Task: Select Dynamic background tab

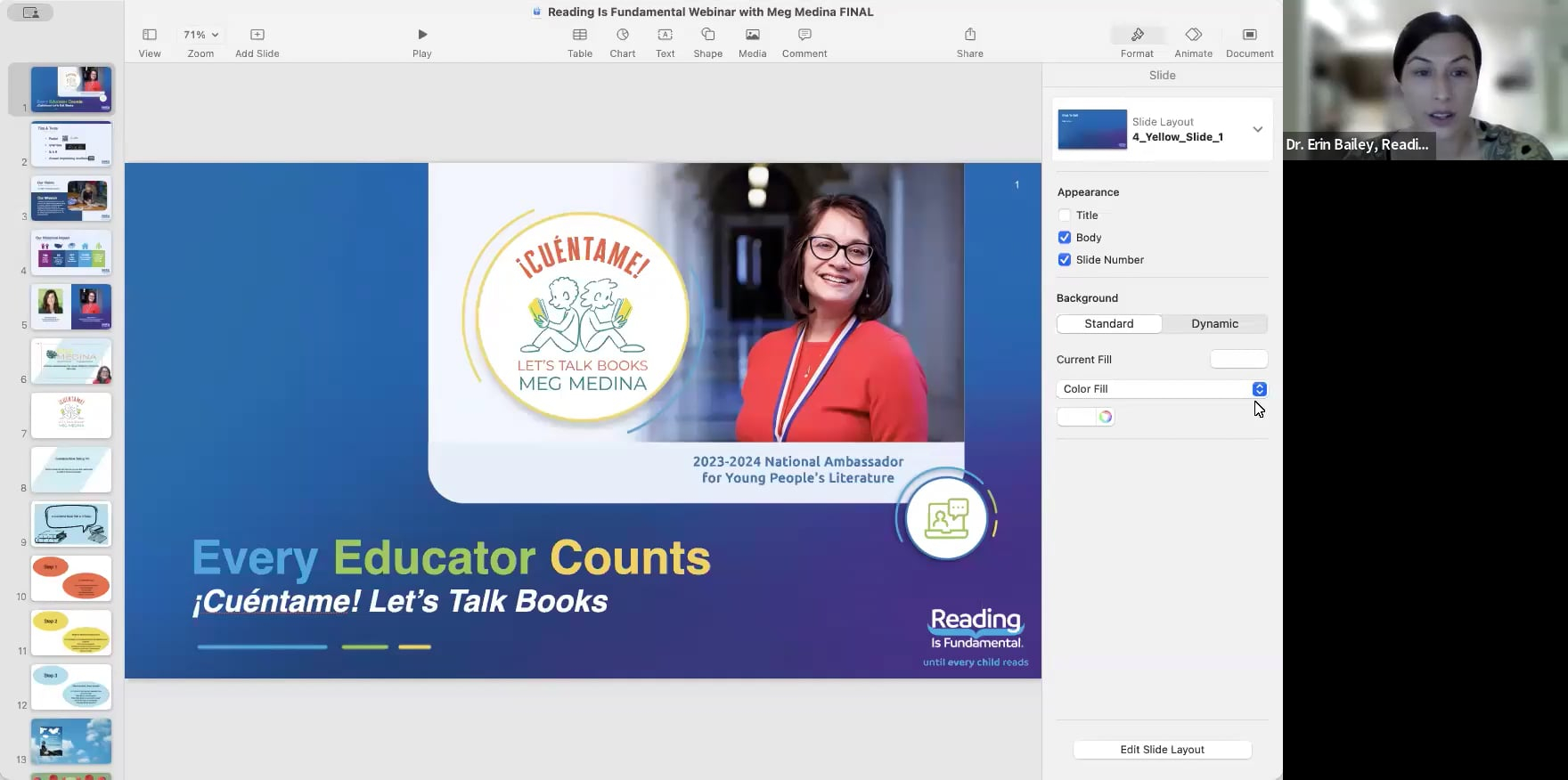Action: pyautogui.click(x=1215, y=324)
